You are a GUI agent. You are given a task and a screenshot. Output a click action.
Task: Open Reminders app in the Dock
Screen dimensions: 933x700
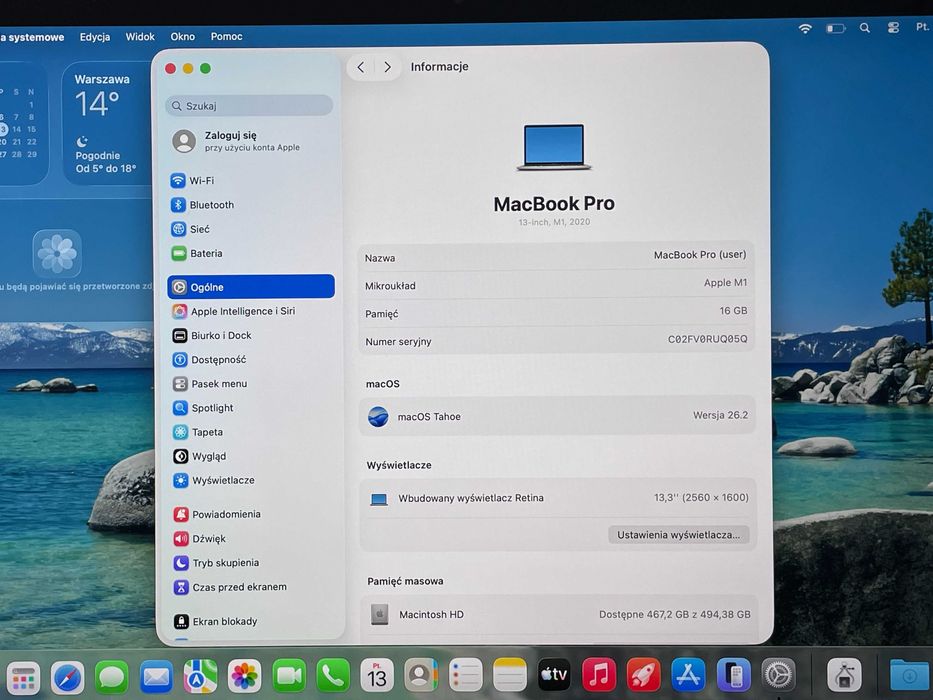(465, 676)
